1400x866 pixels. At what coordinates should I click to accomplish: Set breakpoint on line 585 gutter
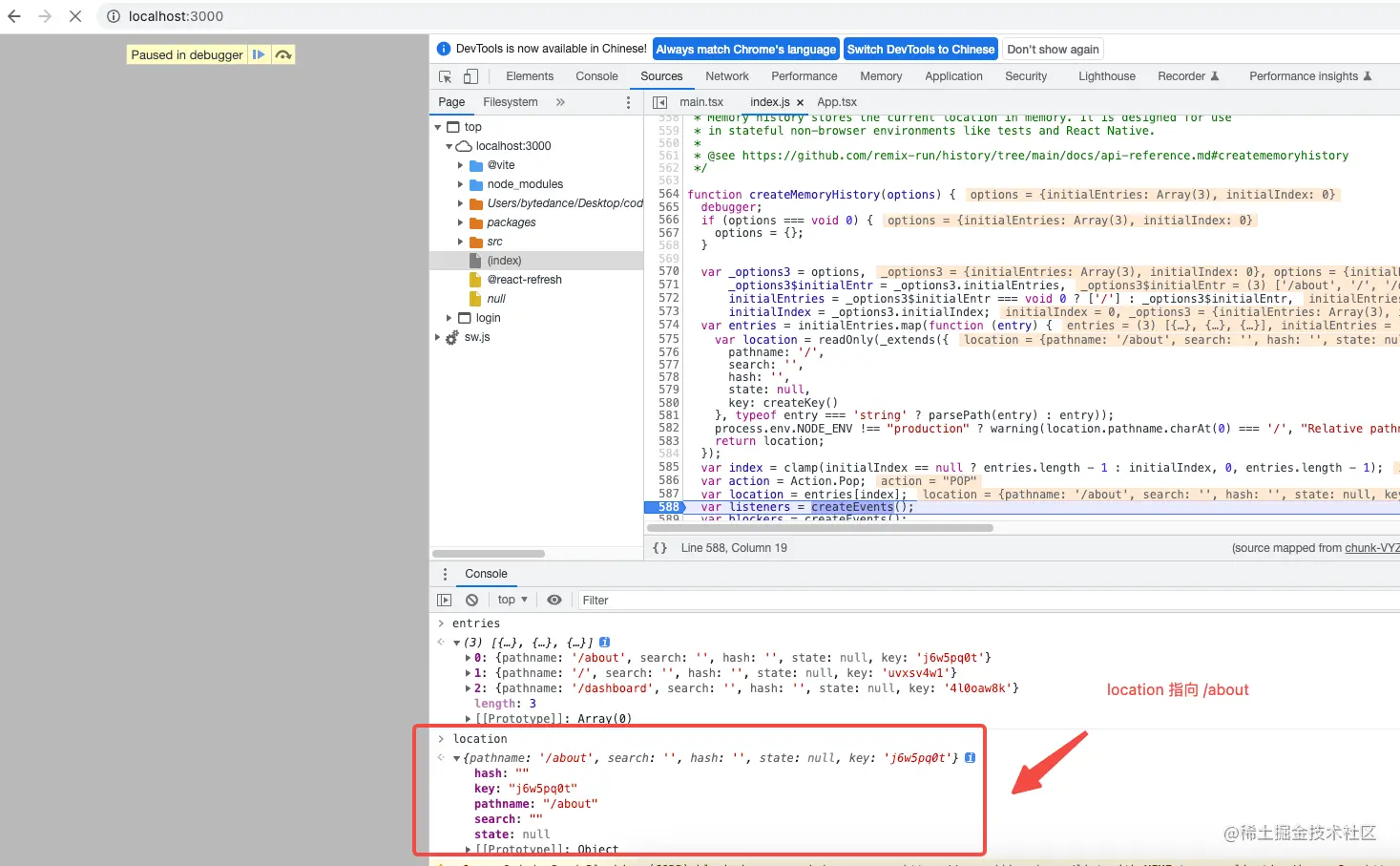tap(668, 468)
